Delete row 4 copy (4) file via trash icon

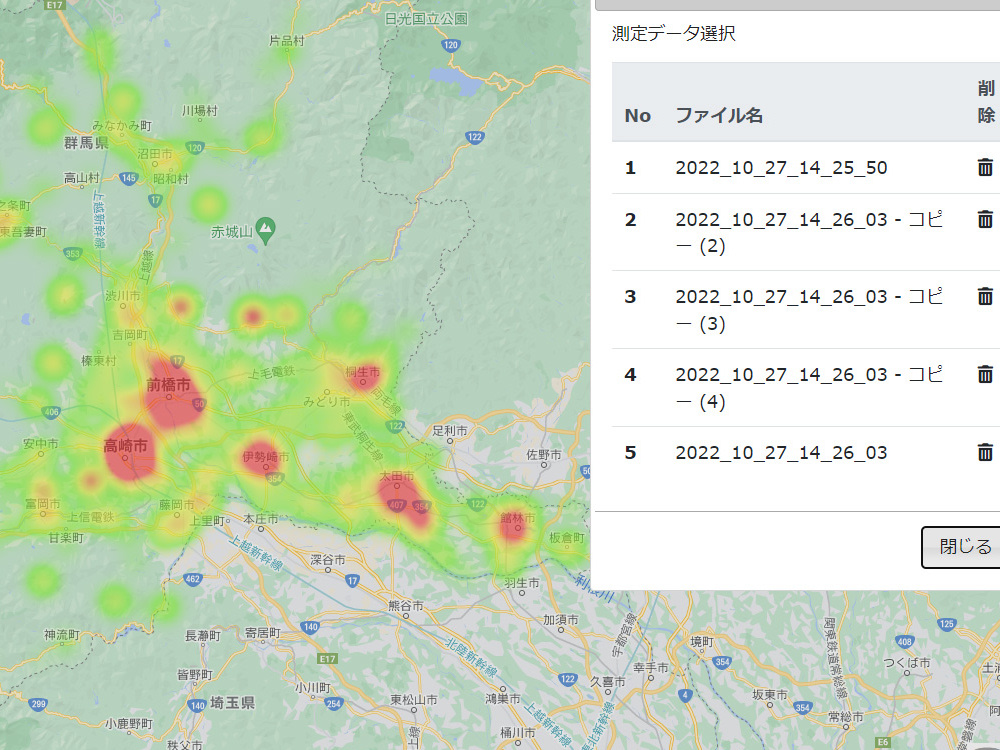tap(985, 374)
